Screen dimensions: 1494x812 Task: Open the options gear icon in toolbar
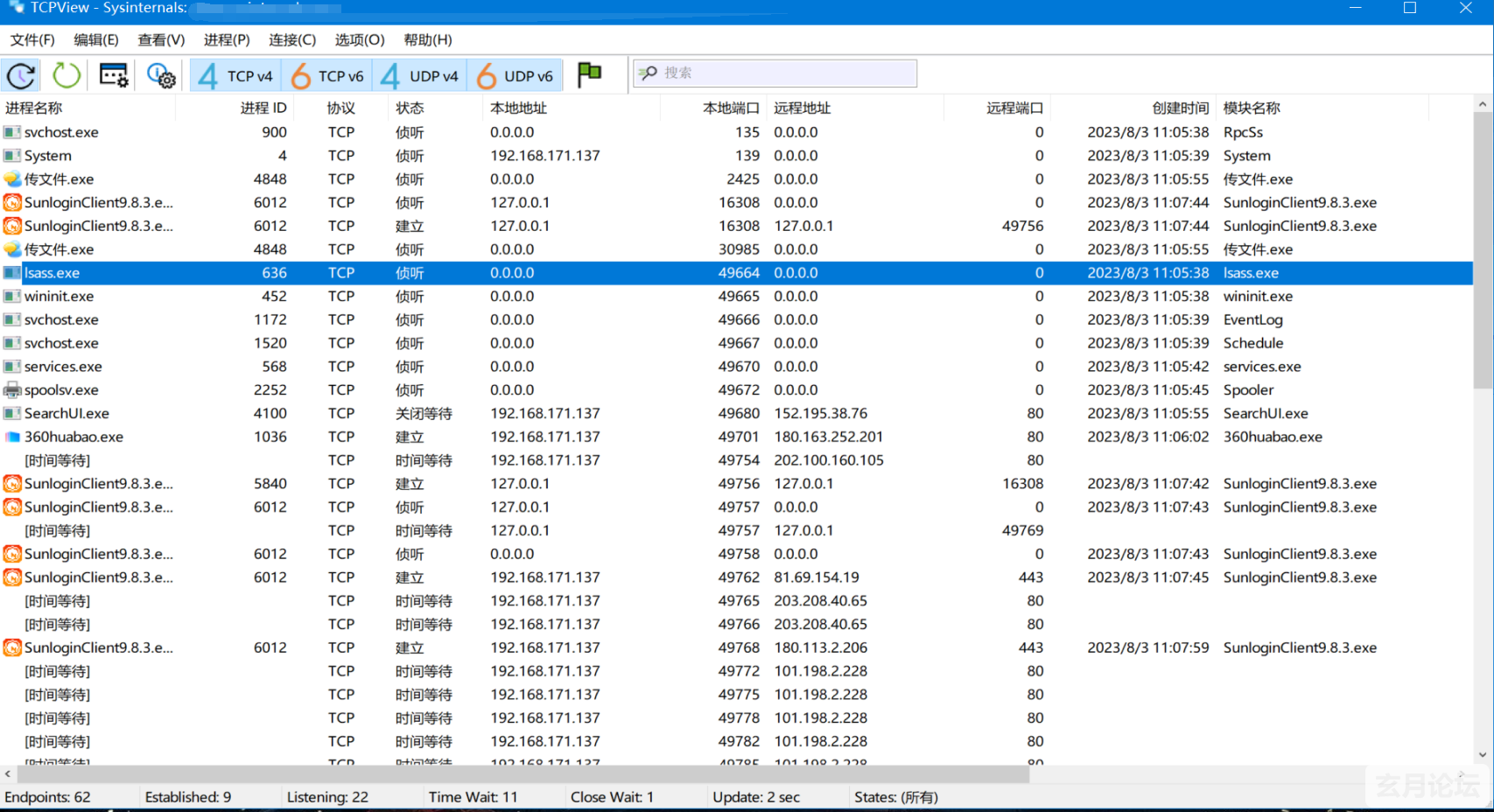point(161,75)
